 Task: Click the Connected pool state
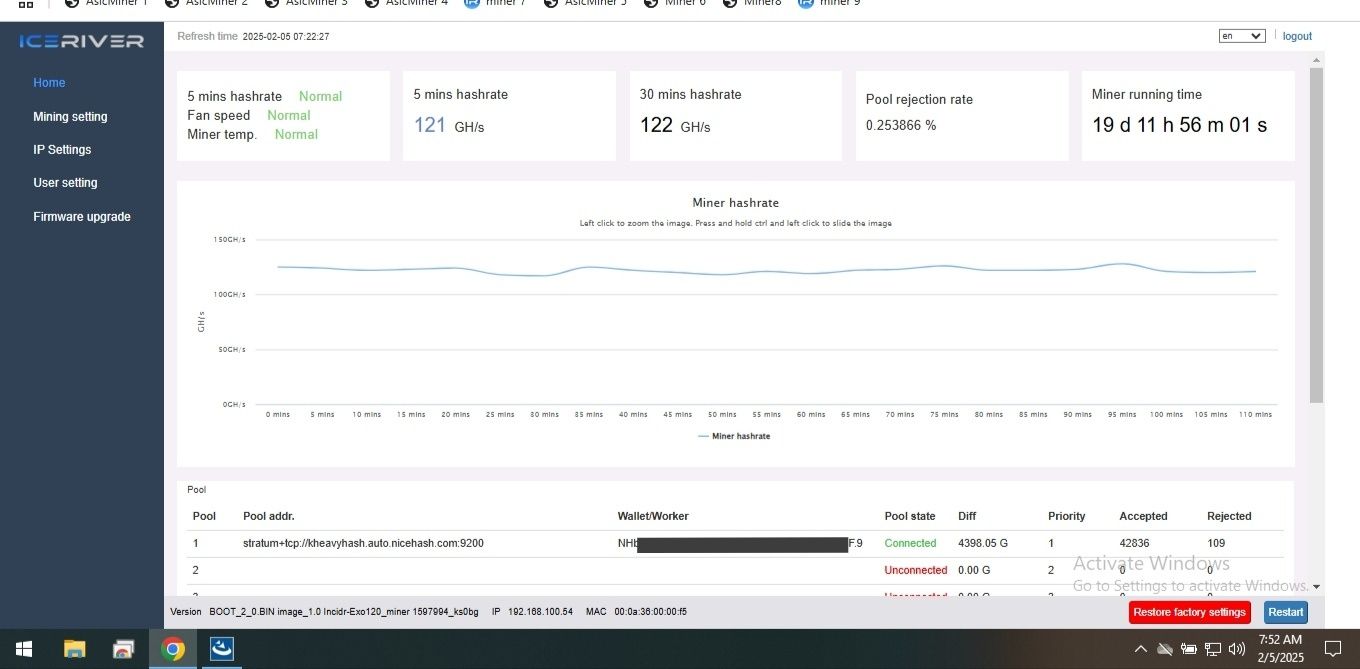(x=910, y=543)
